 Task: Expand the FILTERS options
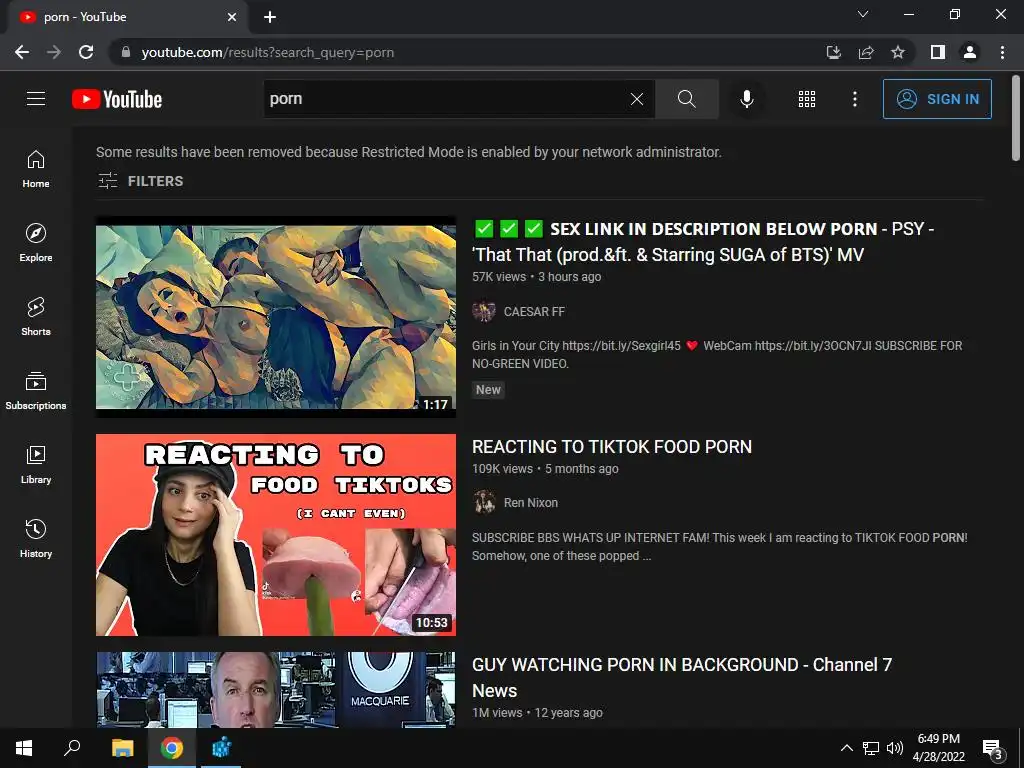tap(140, 181)
